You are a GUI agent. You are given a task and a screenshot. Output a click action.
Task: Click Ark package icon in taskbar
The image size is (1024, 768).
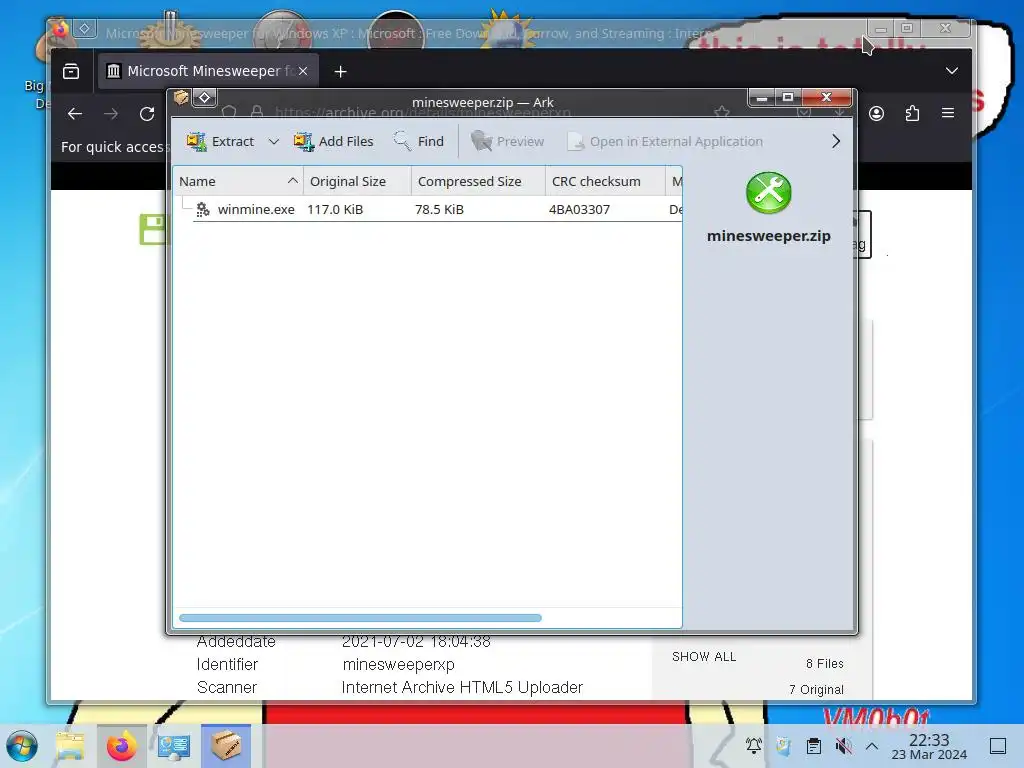226,746
